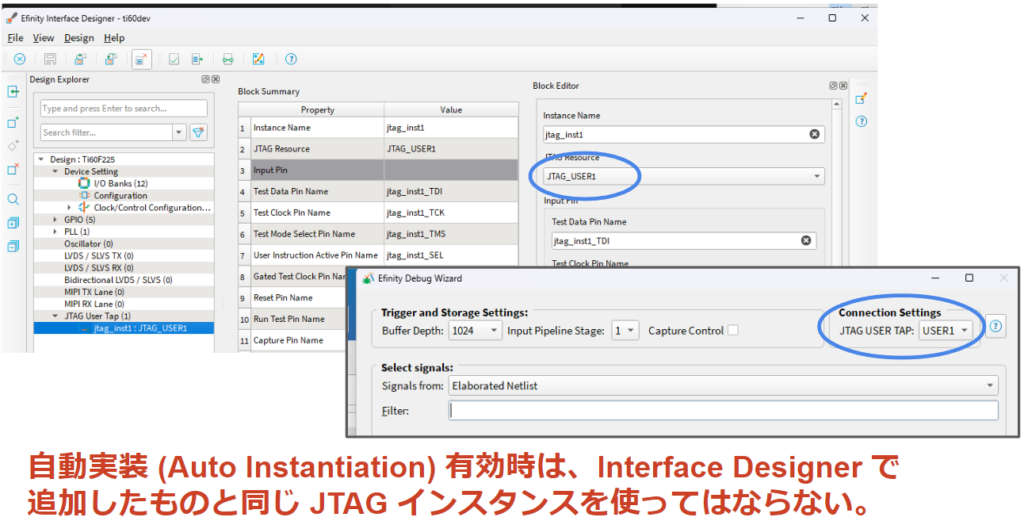Image resolution: width=1024 pixels, height=521 pixels.
Task: Toggle the Capture Control checkbox
Action: [733, 330]
